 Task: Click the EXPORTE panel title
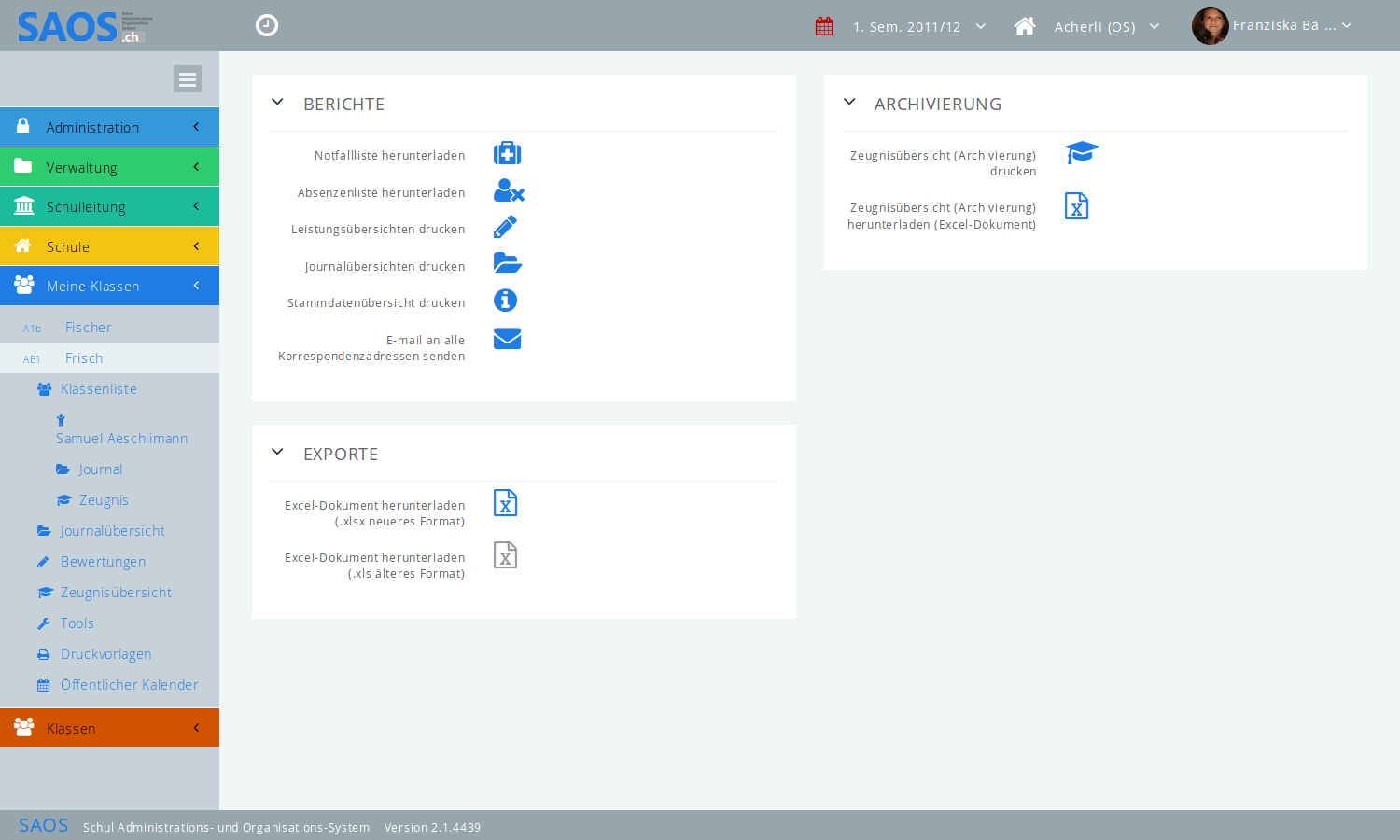click(341, 454)
